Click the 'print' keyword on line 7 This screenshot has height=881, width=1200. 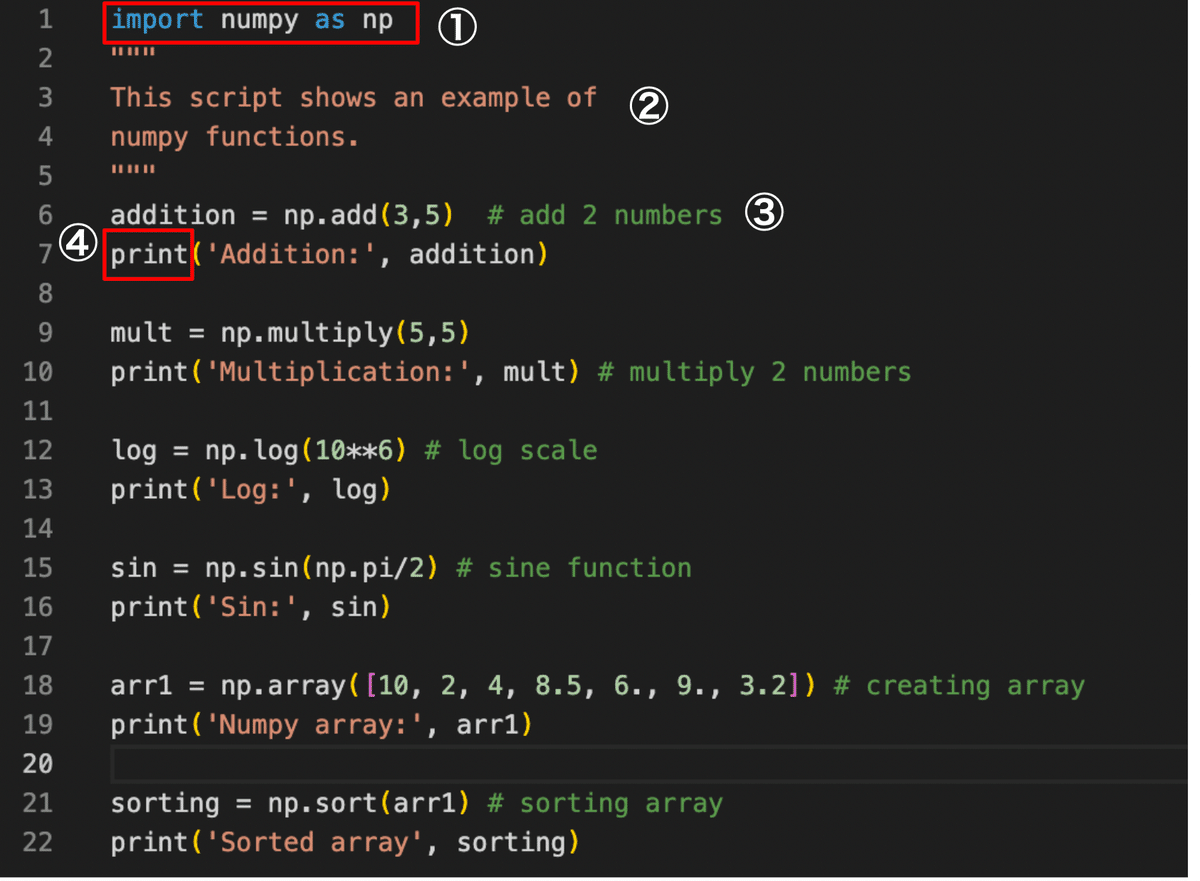coord(149,255)
